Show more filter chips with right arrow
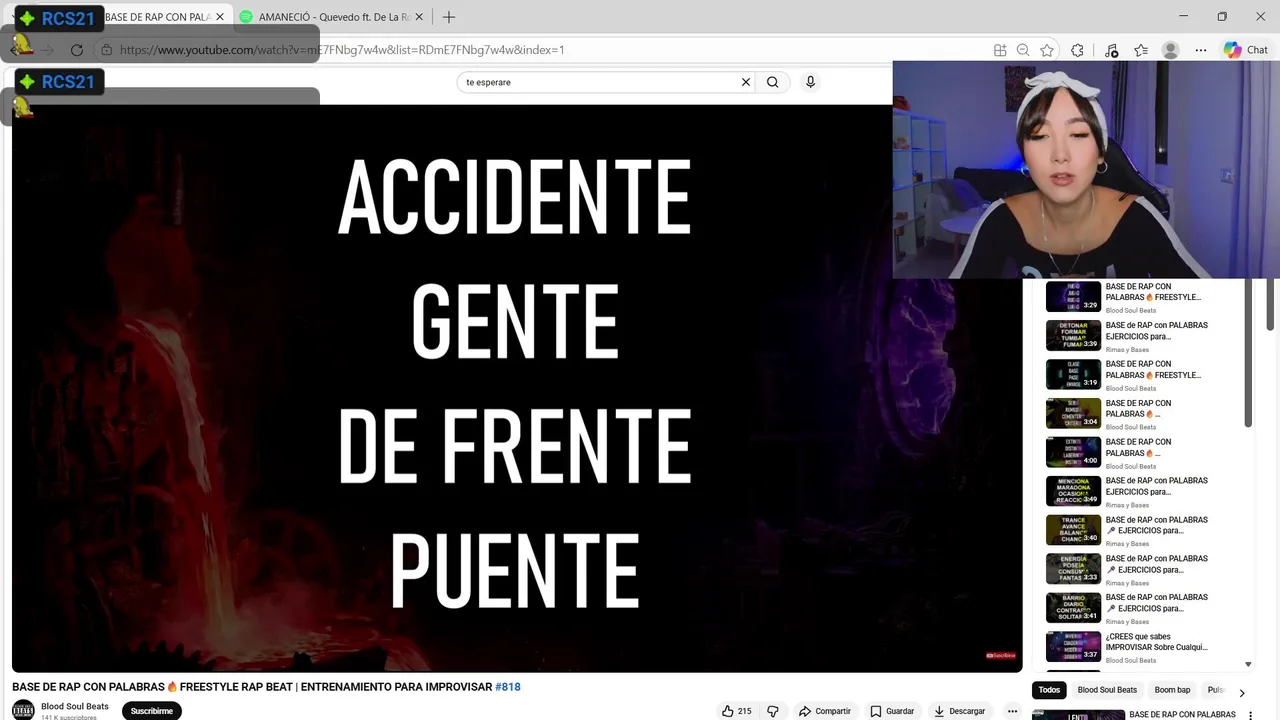1280x720 pixels. point(1242,692)
